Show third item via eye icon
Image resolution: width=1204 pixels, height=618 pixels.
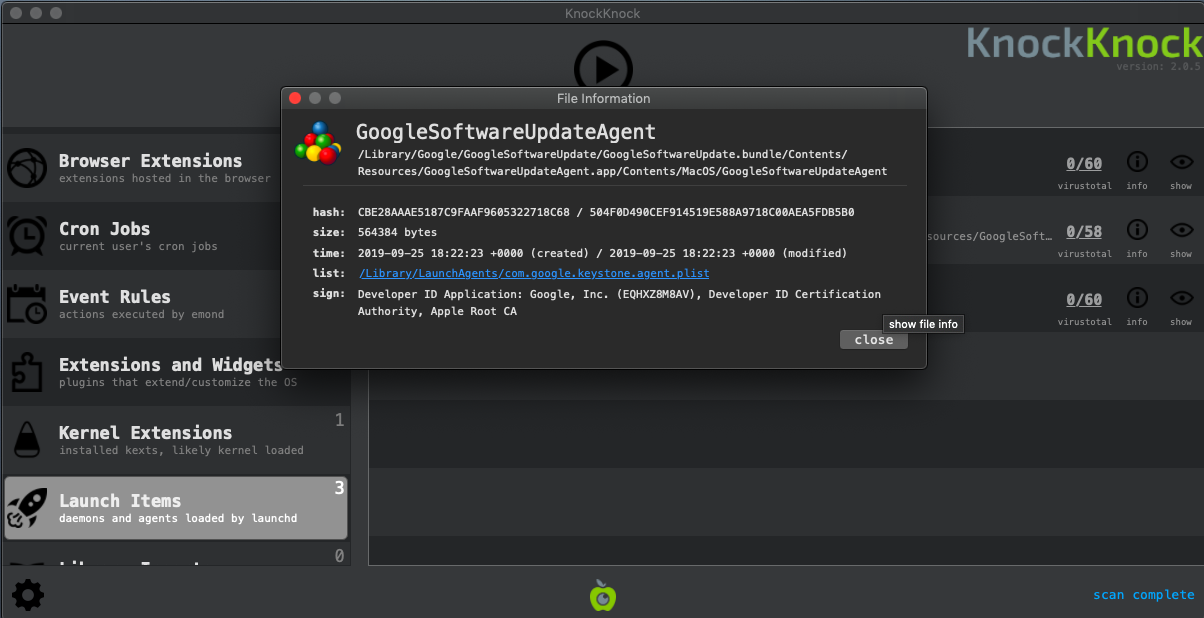click(1181, 298)
